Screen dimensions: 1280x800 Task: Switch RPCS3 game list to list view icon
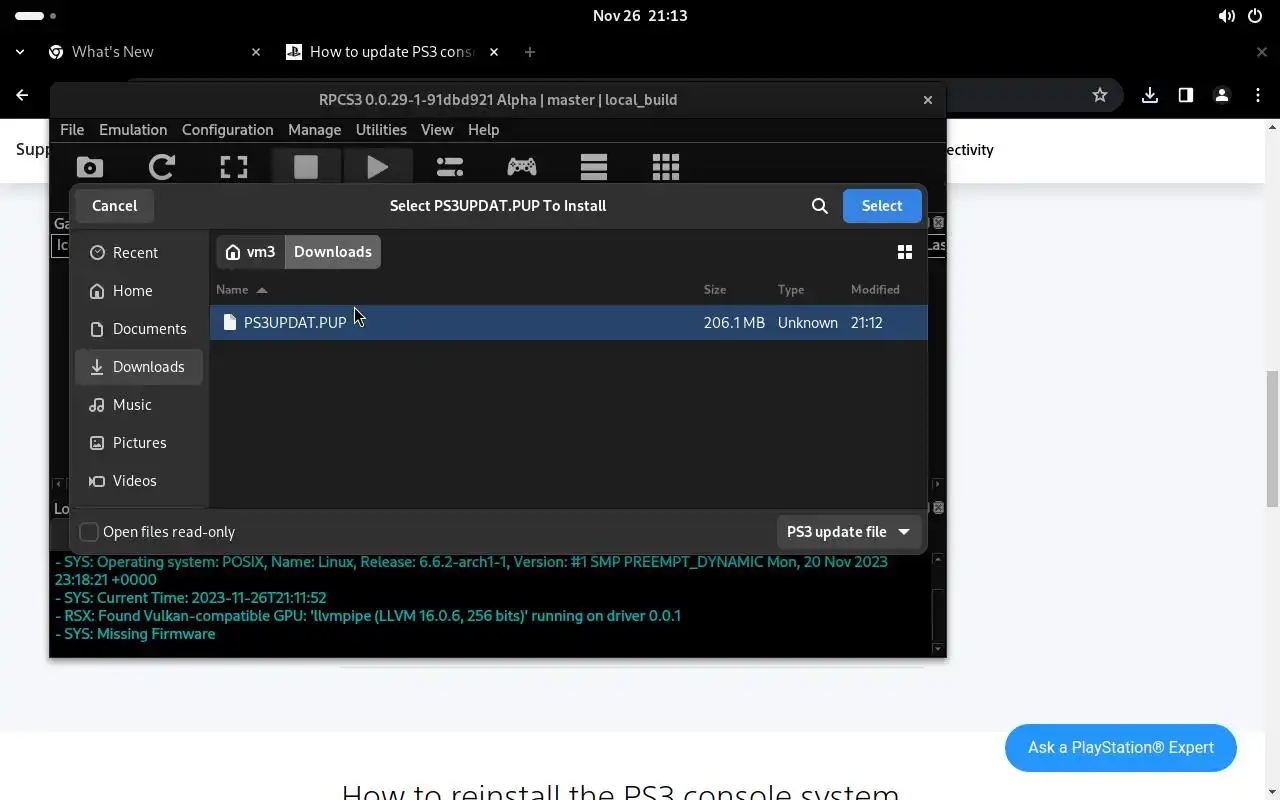(594, 167)
